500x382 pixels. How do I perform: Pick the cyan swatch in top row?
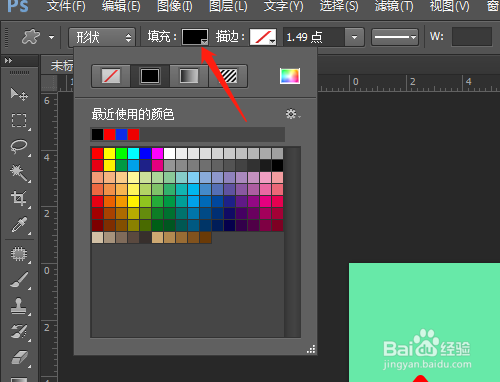click(133, 153)
